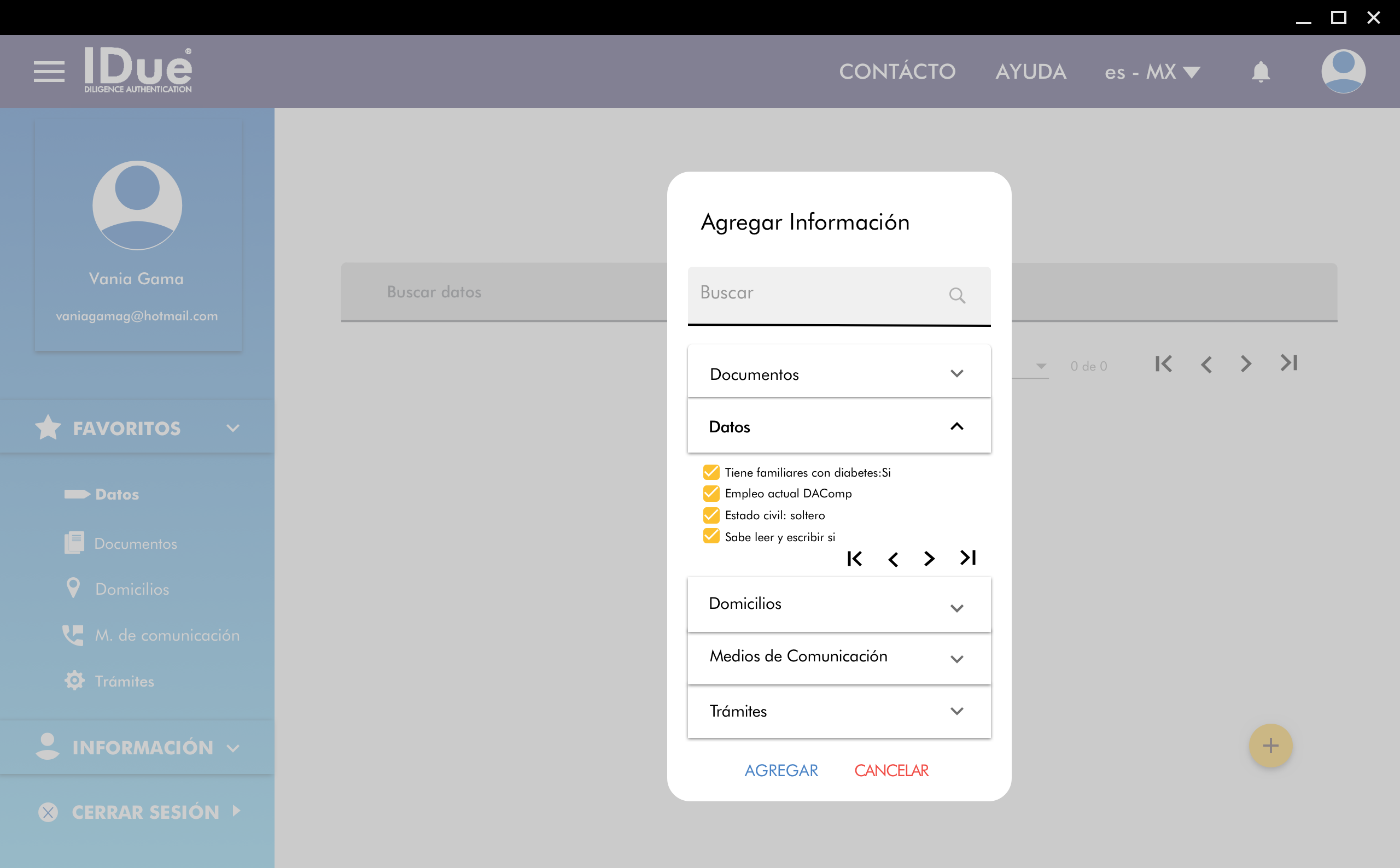The image size is (1400, 868).
Task: Click the CANCELAR button
Action: click(891, 770)
